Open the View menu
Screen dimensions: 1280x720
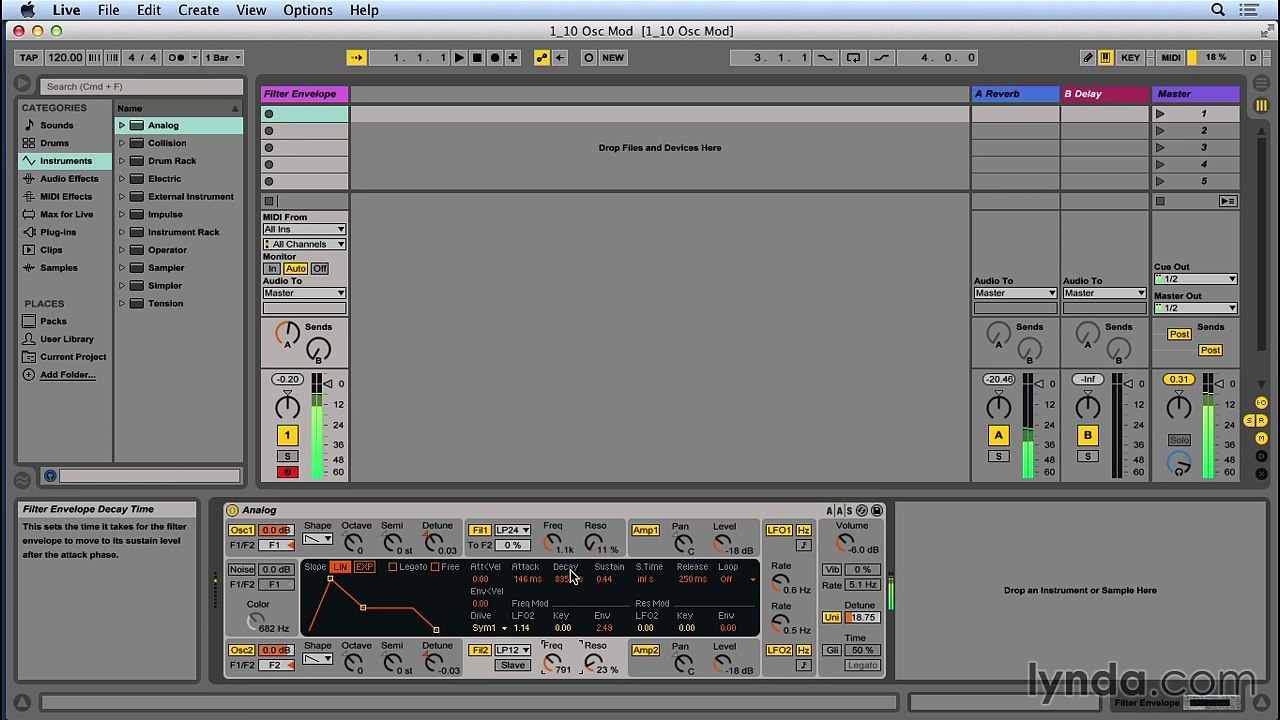point(251,10)
